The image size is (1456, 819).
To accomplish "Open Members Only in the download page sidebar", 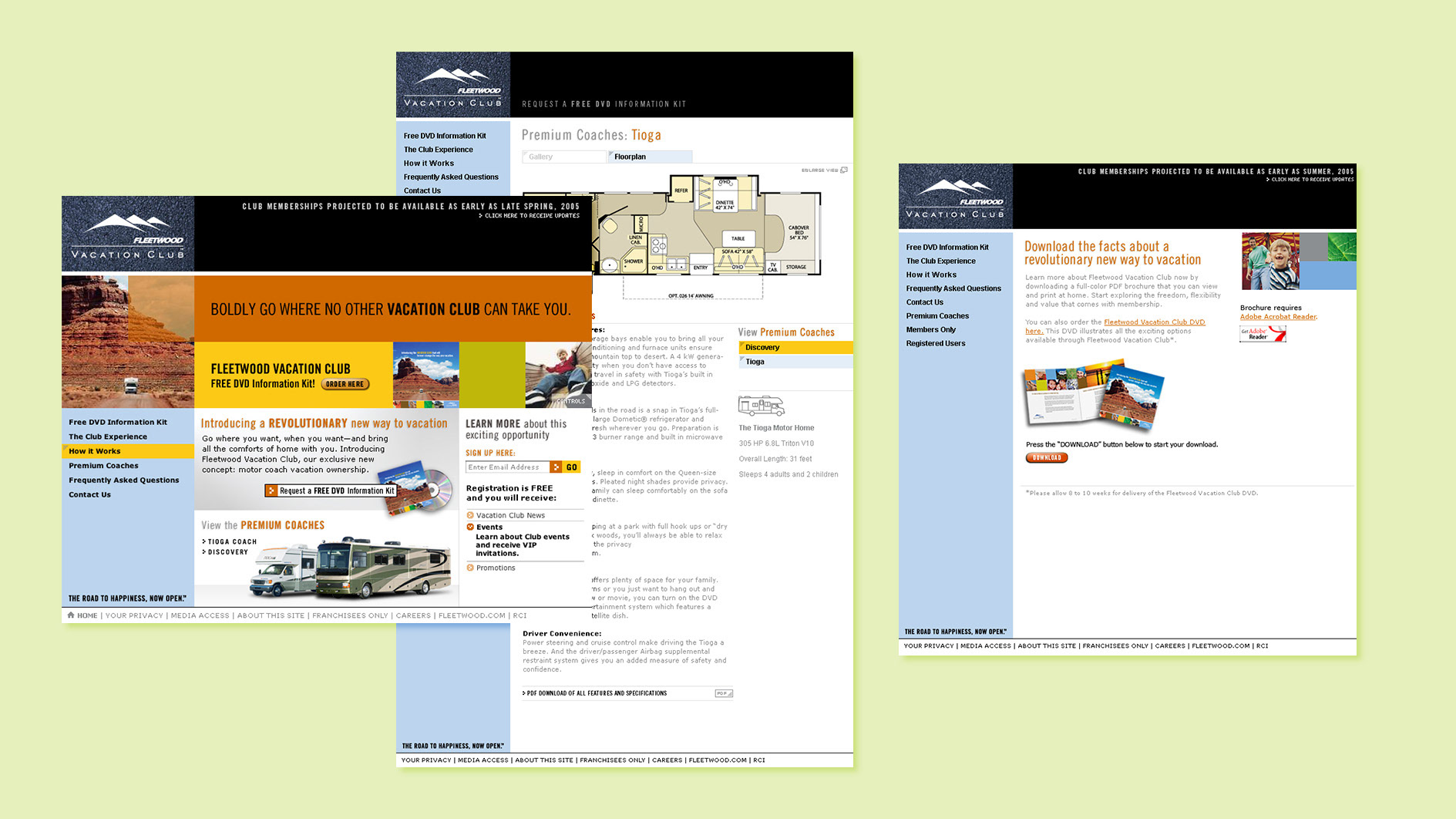I will (931, 330).
